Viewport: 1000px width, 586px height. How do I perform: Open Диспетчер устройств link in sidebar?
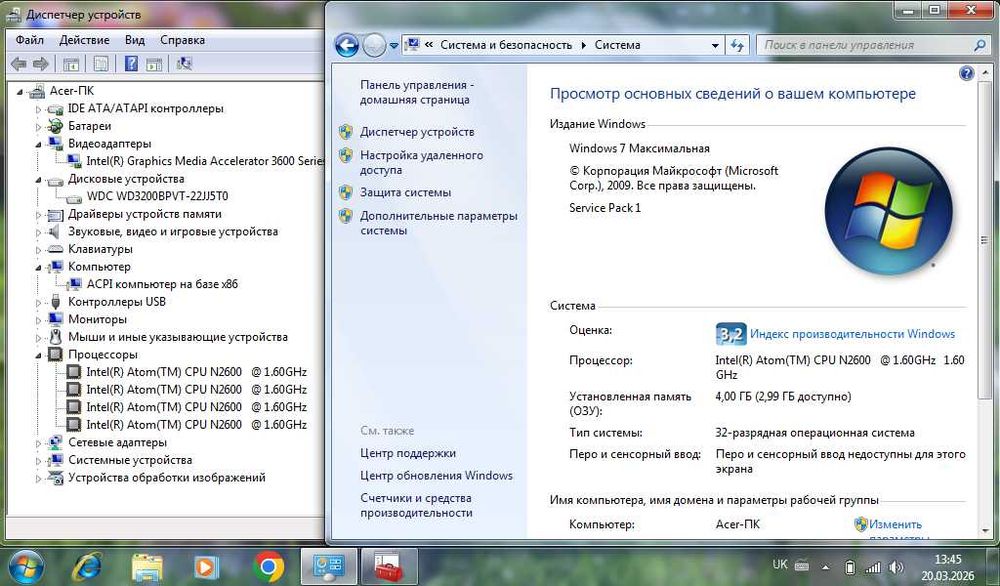click(x=417, y=132)
